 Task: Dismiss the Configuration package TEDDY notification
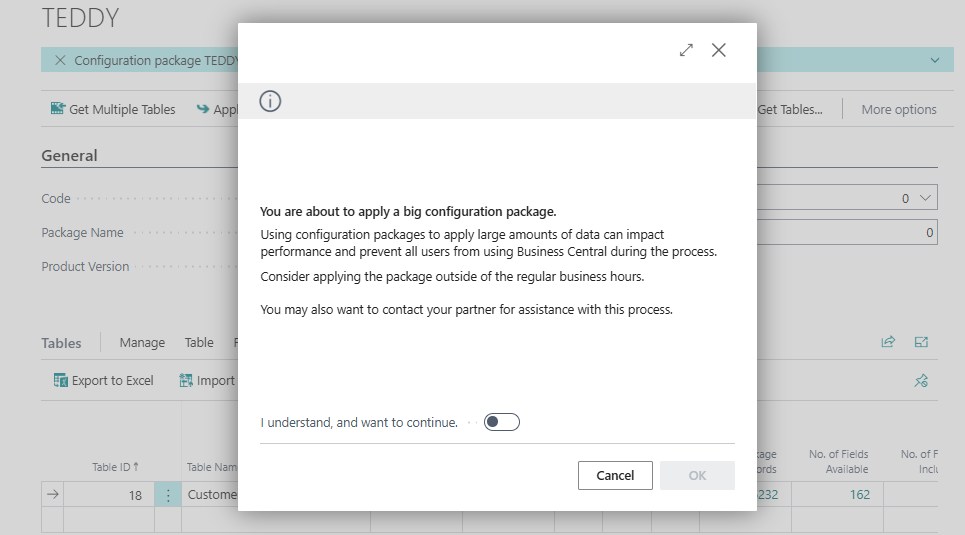click(x=60, y=60)
